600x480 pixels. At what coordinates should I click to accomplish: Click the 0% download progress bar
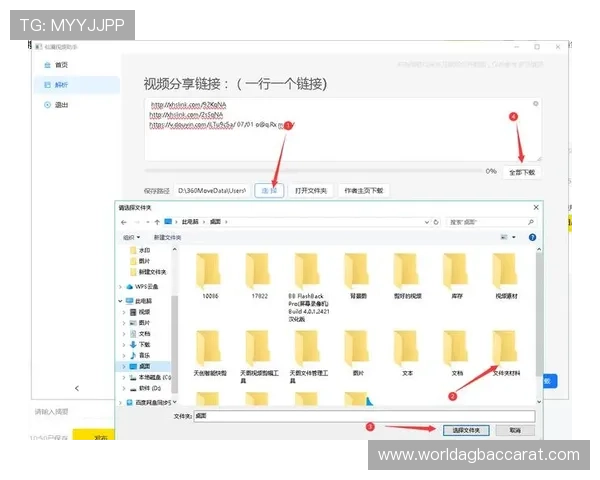coord(313,171)
